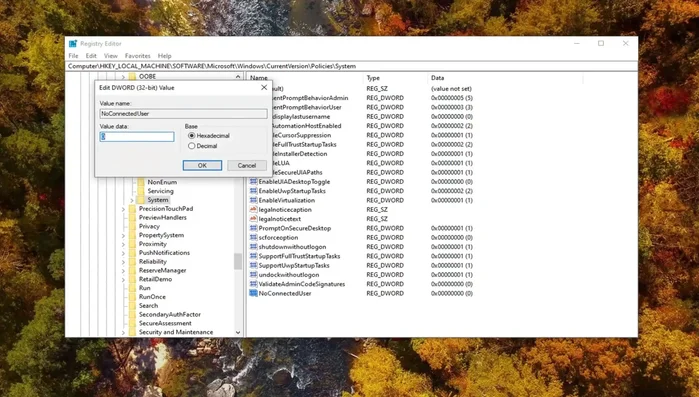Viewport: 699px width, 397px height.
Task: Select the Run tree key
Action: click(144, 288)
